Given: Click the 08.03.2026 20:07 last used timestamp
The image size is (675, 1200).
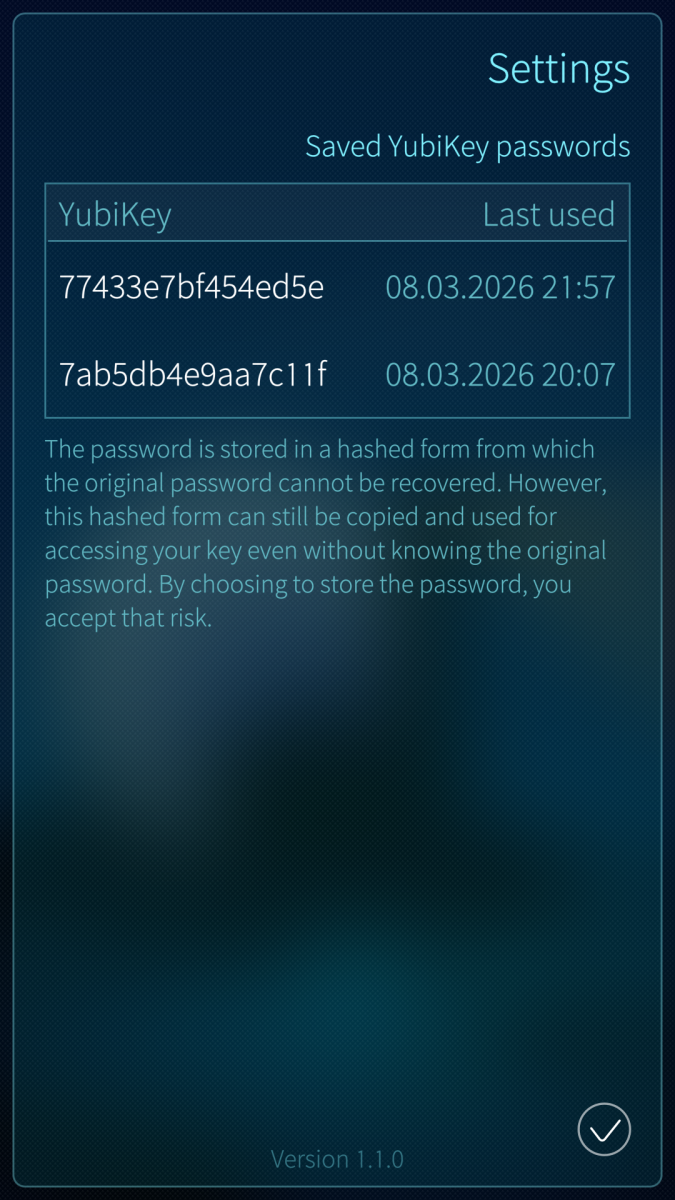Looking at the screenshot, I should pyautogui.click(x=500, y=374).
